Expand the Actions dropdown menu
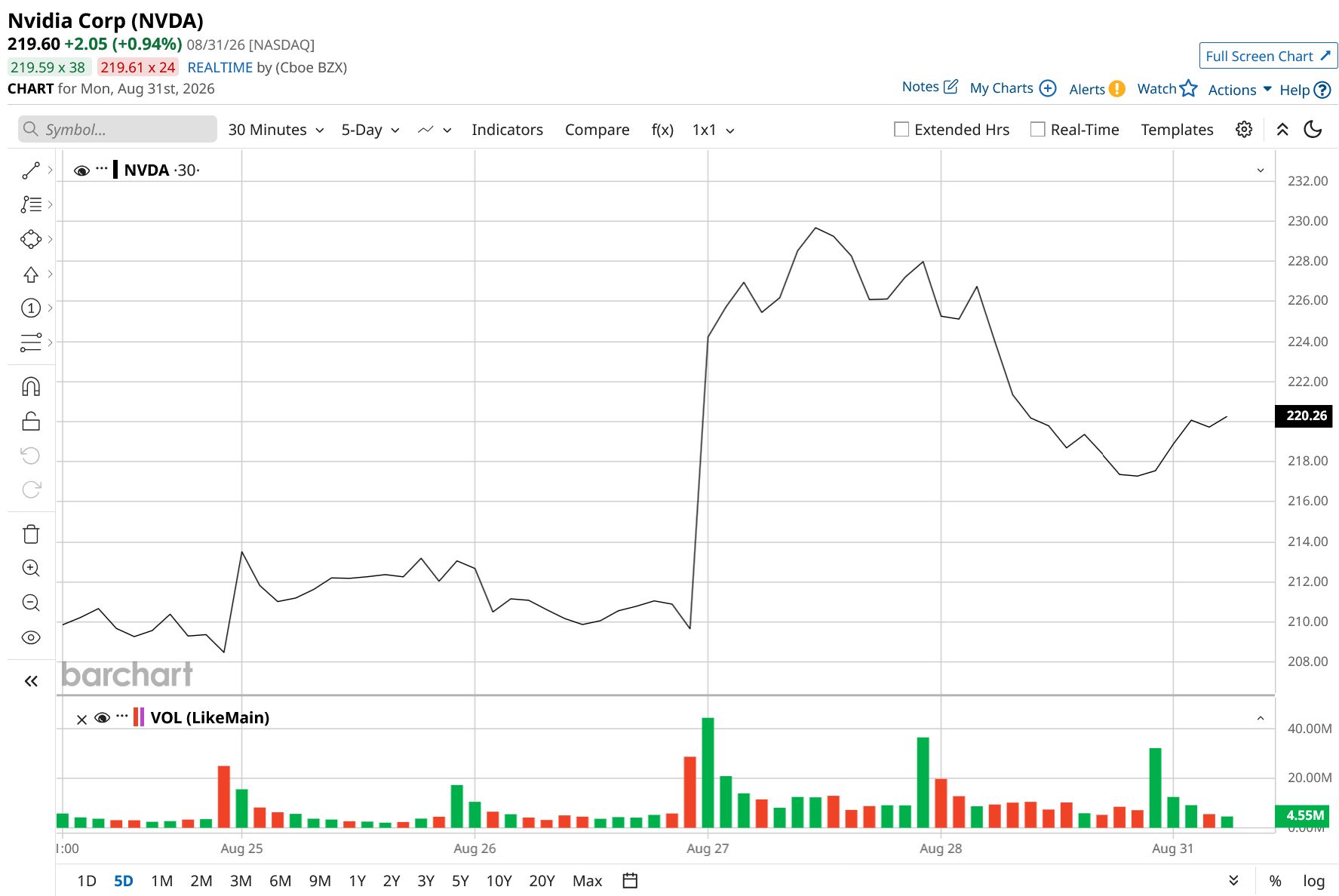Viewport: 1339px width, 896px height. pyautogui.click(x=1239, y=90)
